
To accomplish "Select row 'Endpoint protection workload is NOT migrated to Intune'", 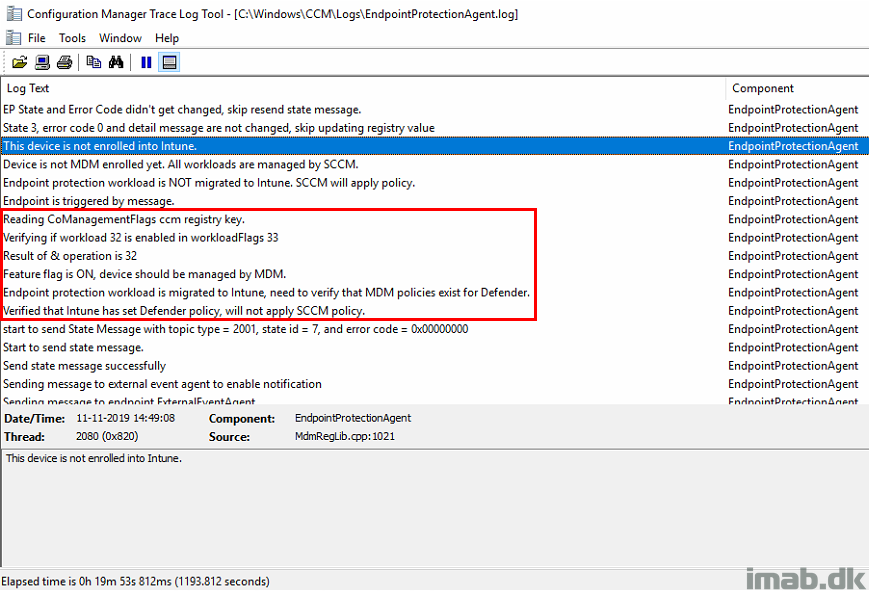I will (x=434, y=183).
